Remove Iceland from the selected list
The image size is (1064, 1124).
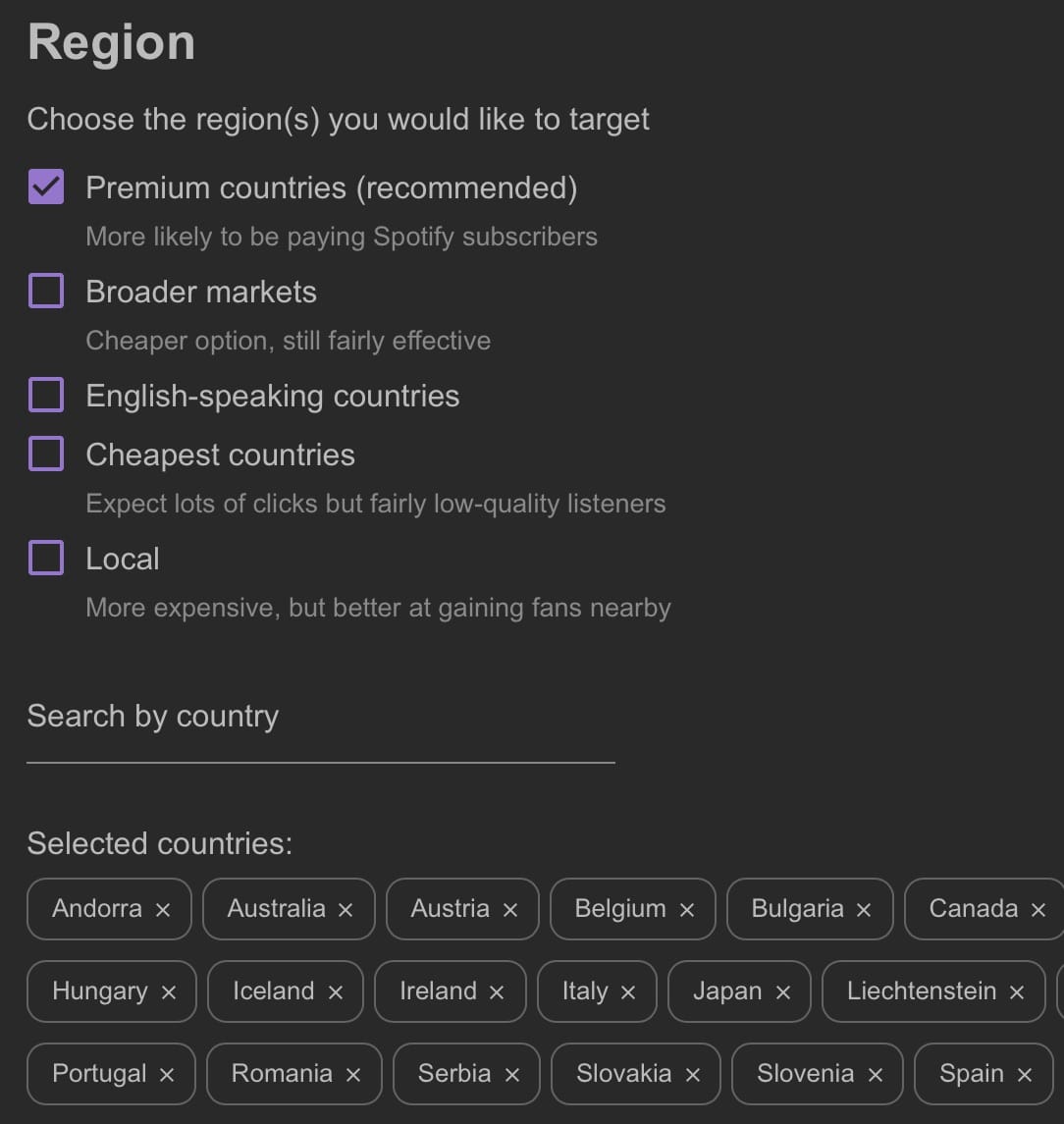[336, 992]
